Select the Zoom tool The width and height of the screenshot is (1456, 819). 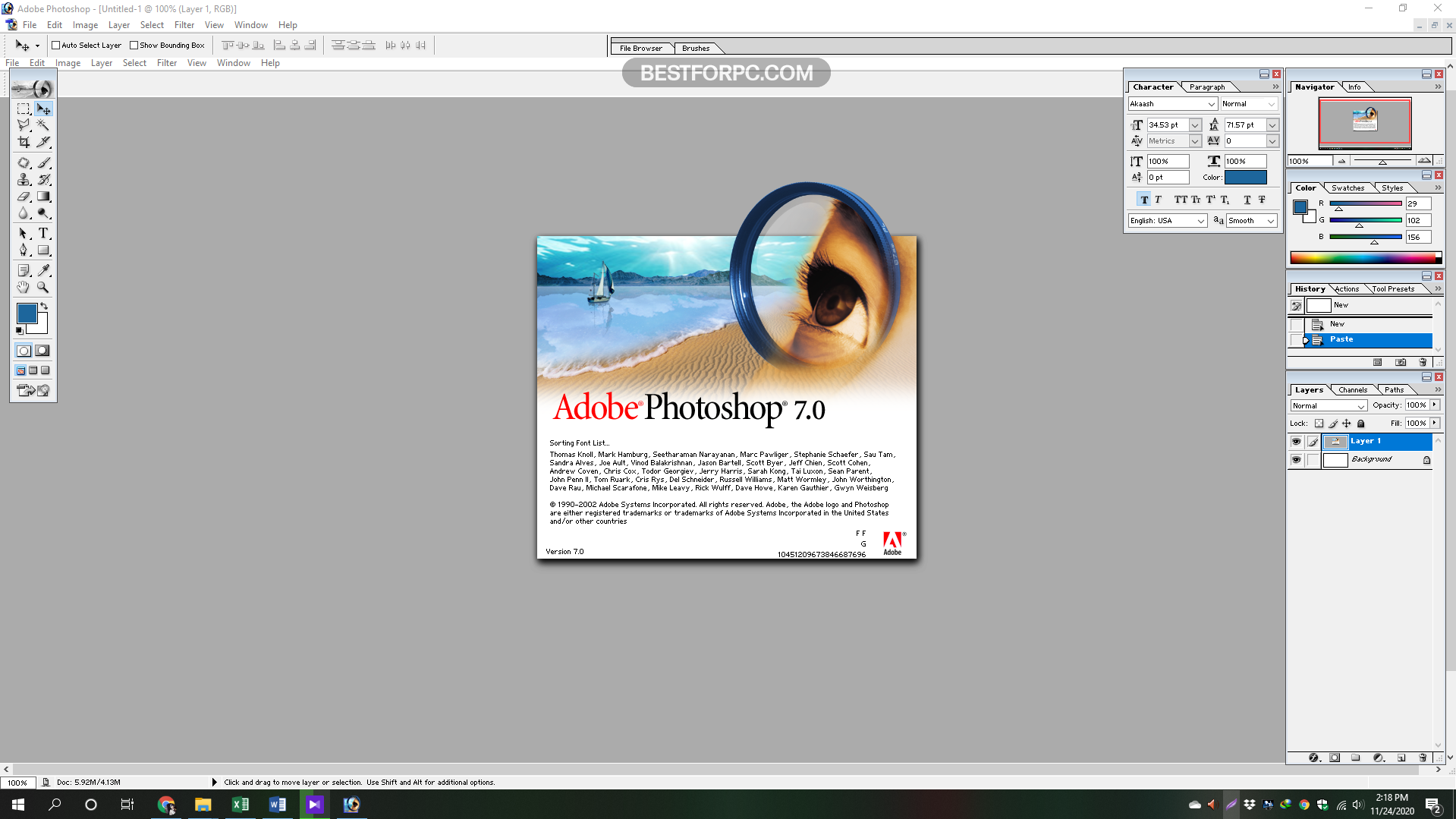click(43, 287)
